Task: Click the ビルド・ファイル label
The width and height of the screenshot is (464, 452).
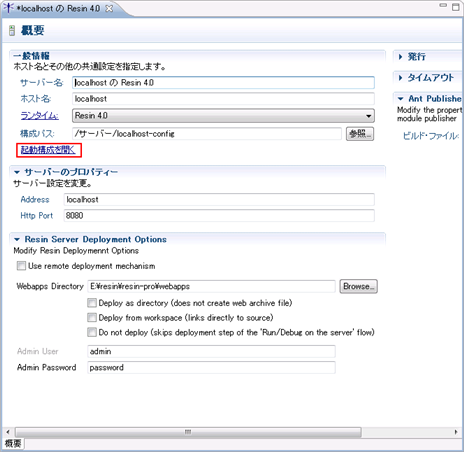Action: [431, 136]
